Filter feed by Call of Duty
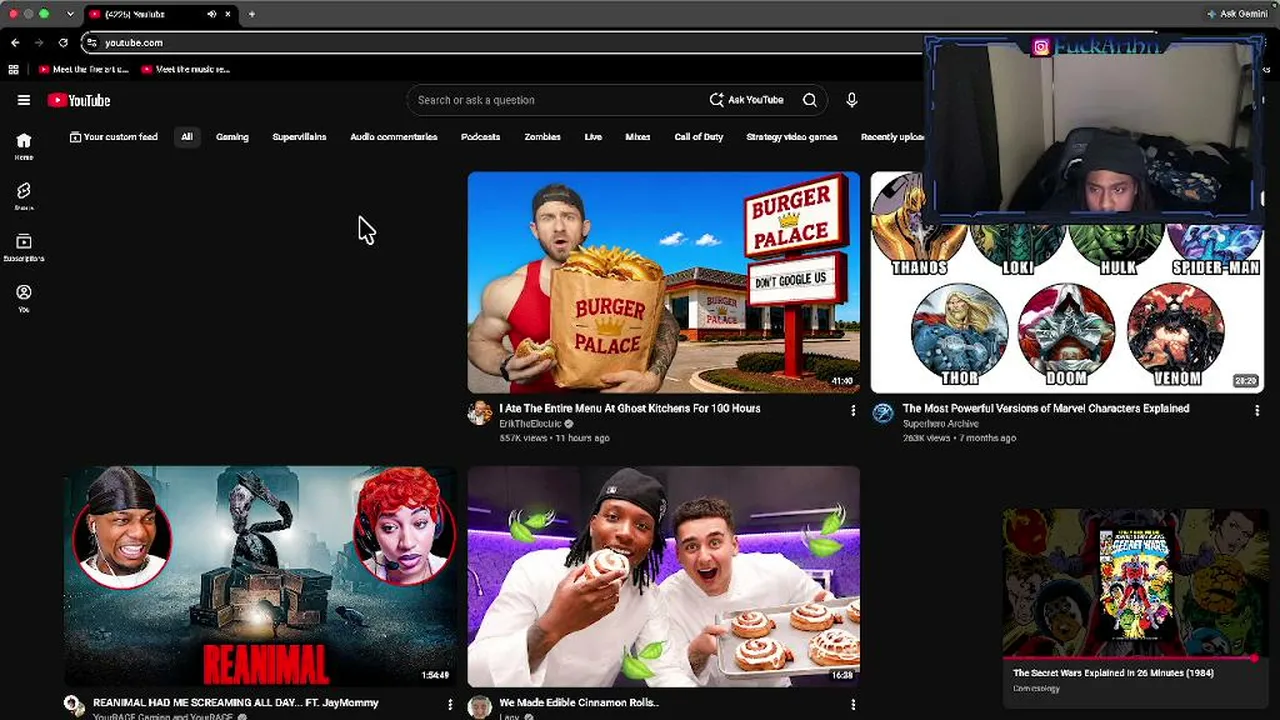 (699, 137)
